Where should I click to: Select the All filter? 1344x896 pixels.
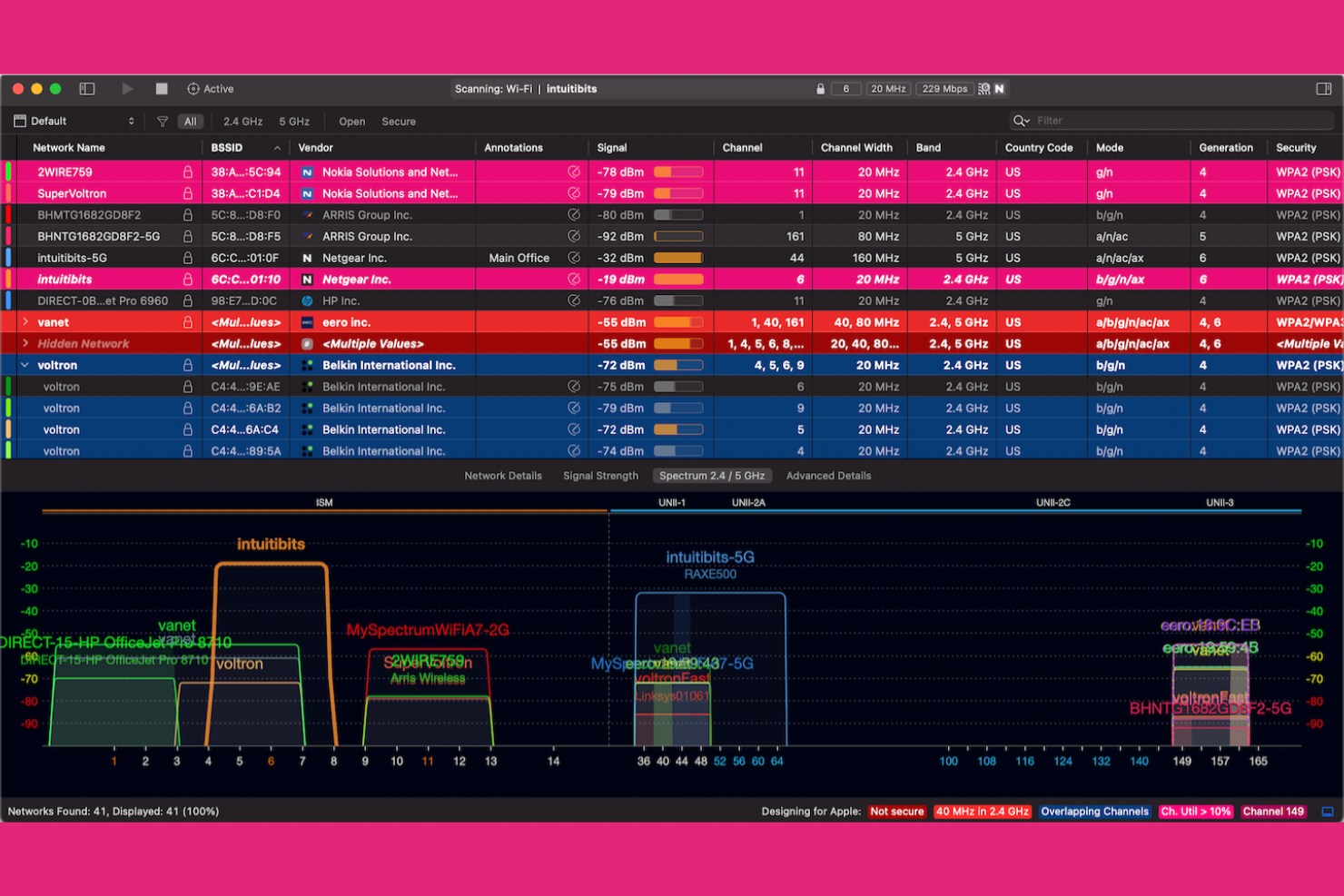click(x=190, y=121)
